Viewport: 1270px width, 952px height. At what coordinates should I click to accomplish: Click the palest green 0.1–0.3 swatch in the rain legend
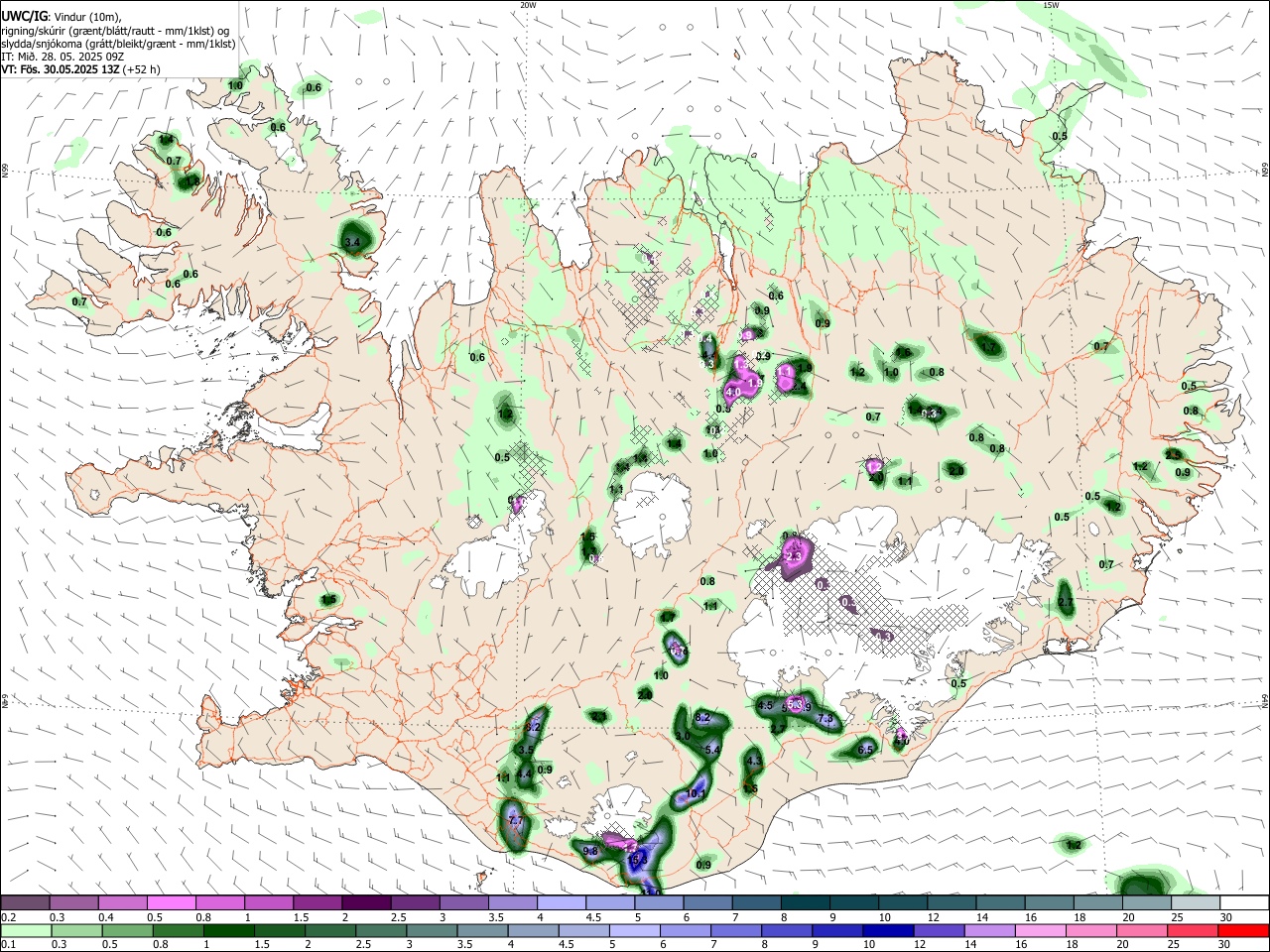(25, 930)
